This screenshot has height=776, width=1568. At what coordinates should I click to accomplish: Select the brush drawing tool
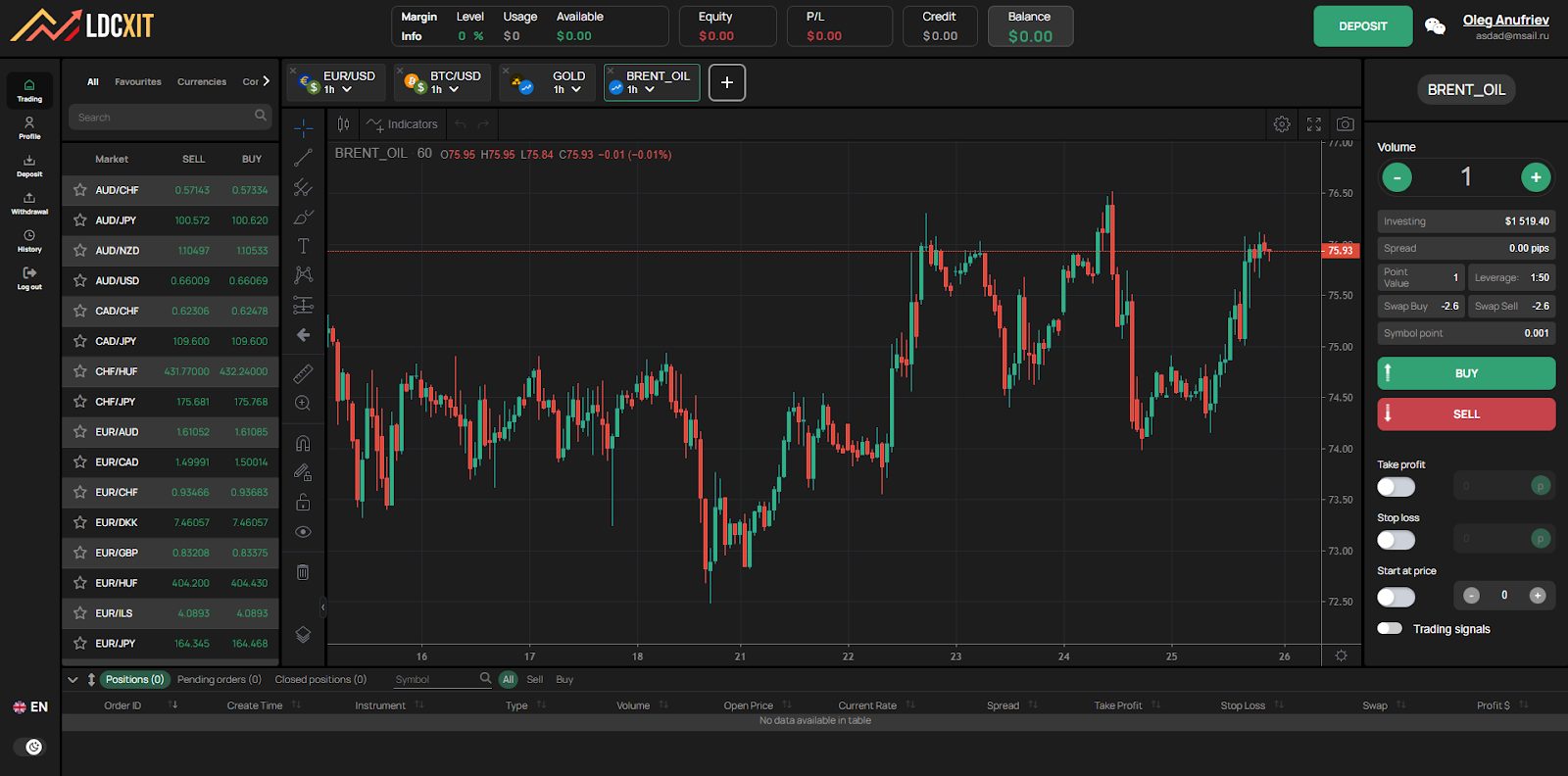coord(304,217)
